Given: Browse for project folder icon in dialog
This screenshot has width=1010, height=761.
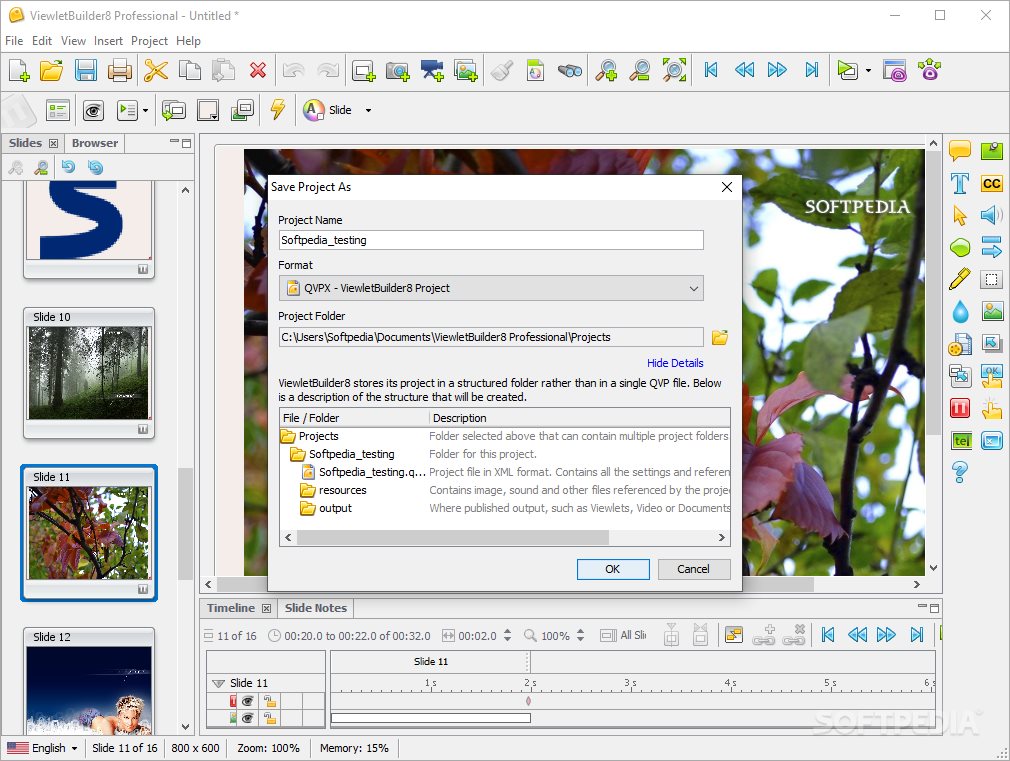Looking at the screenshot, I should pyautogui.click(x=719, y=337).
